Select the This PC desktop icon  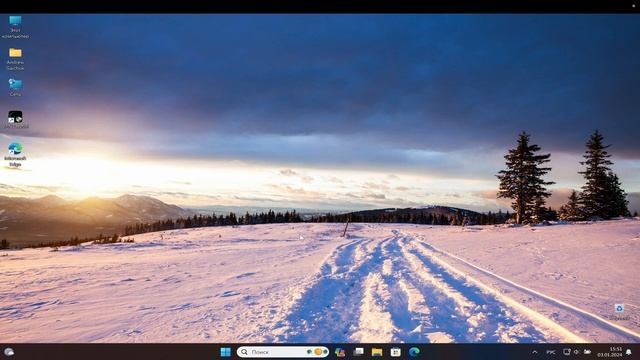pos(15,27)
